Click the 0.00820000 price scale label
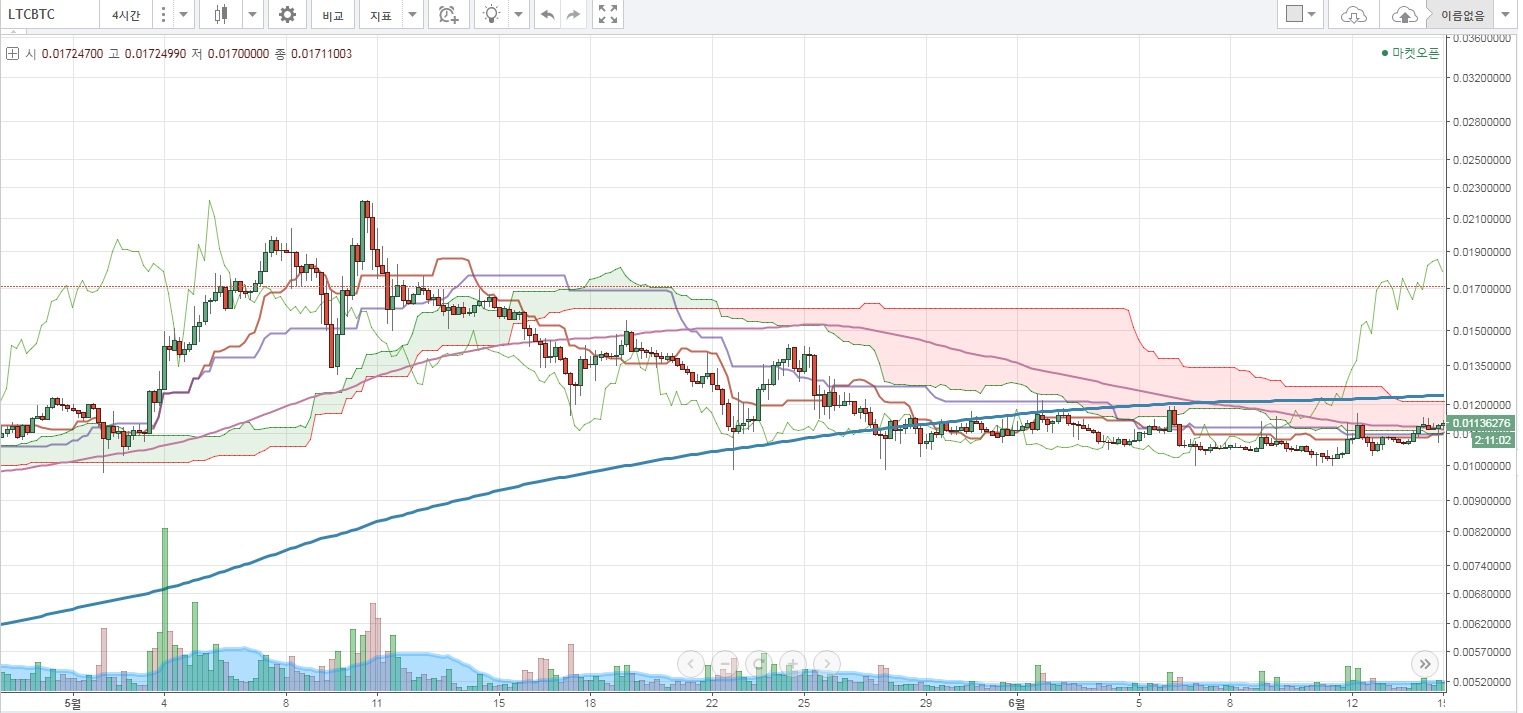The height and width of the screenshot is (713, 1523). click(x=1483, y=533)
